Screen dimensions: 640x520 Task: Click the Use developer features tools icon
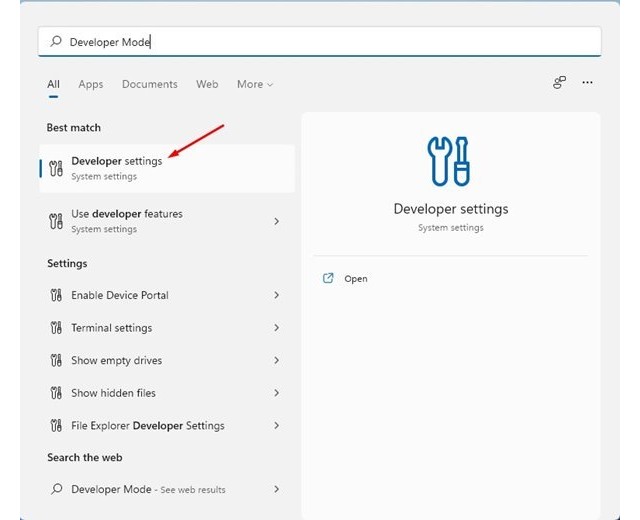56,221
